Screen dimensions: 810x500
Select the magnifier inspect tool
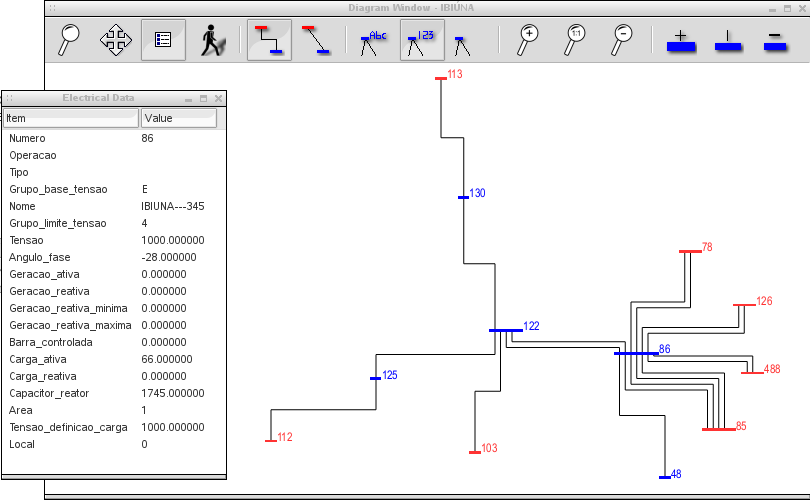click(69, 40)
